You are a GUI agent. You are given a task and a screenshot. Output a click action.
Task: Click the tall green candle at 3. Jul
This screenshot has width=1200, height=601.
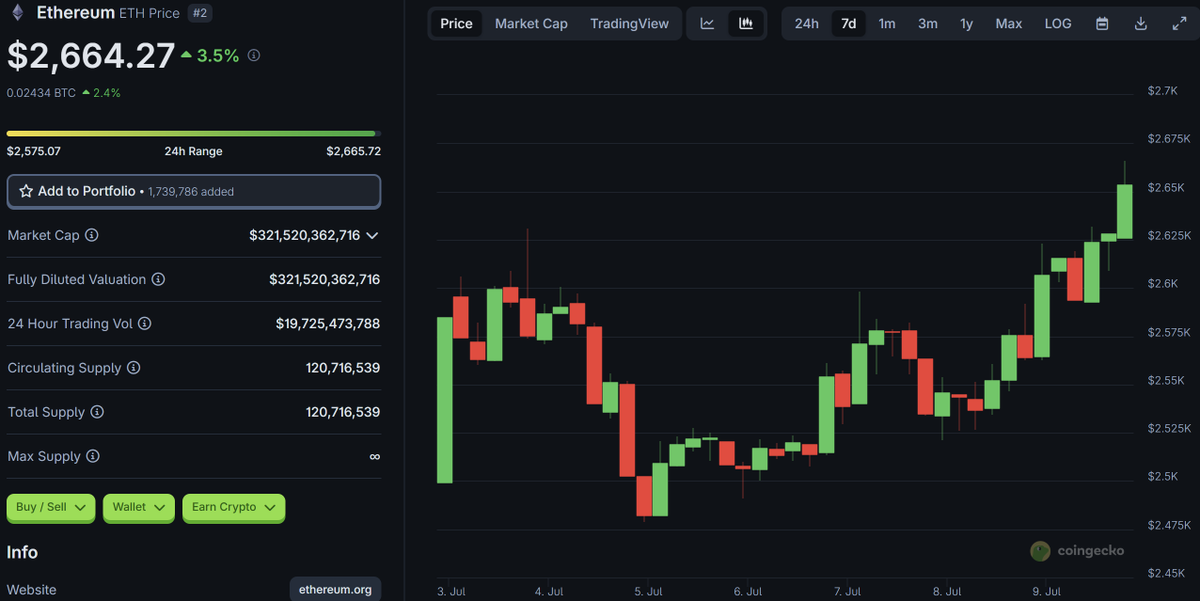tap(445, 400)
